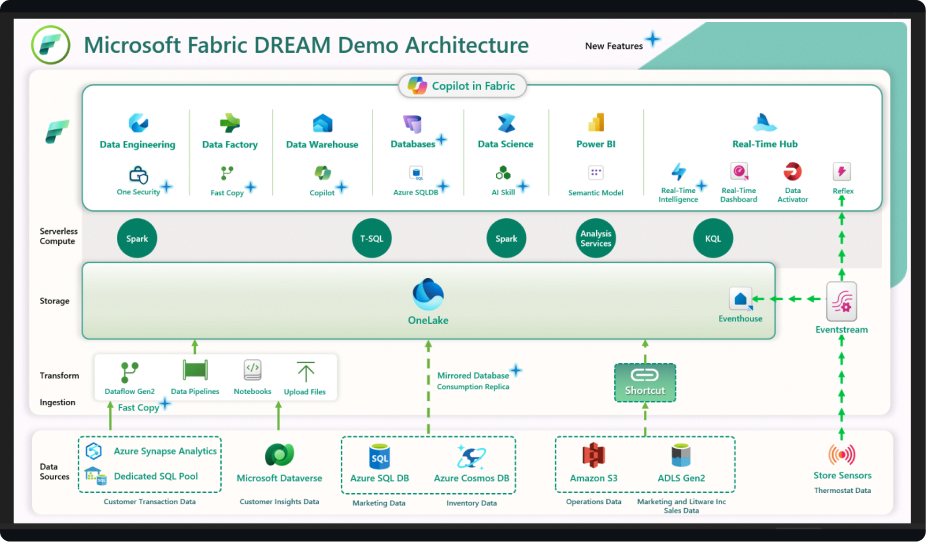Screen dimensions: 926x542
Task: Click the Data Warehouse Copilot icon
Action: pyautogui.click(x=322, y=173)
